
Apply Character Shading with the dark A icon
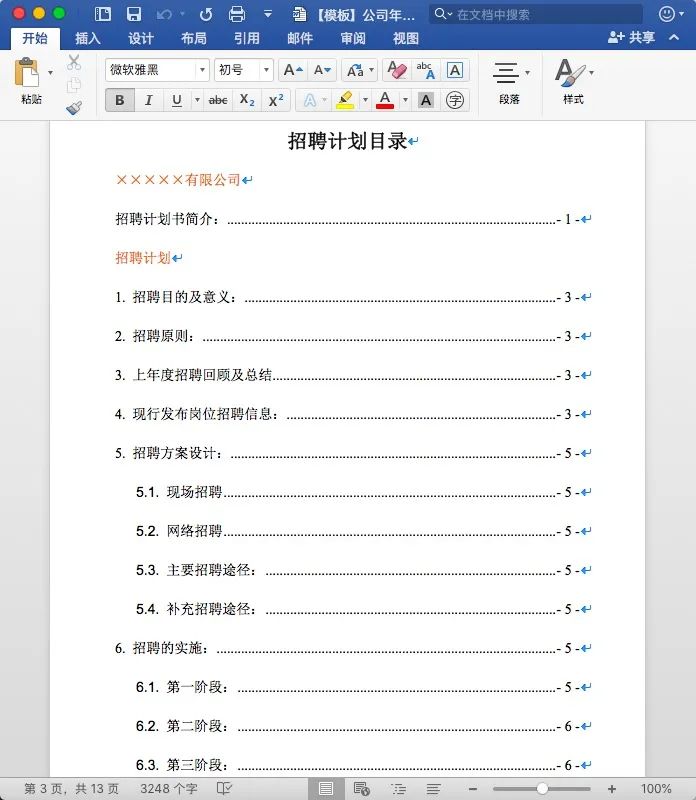coord(426,100)
